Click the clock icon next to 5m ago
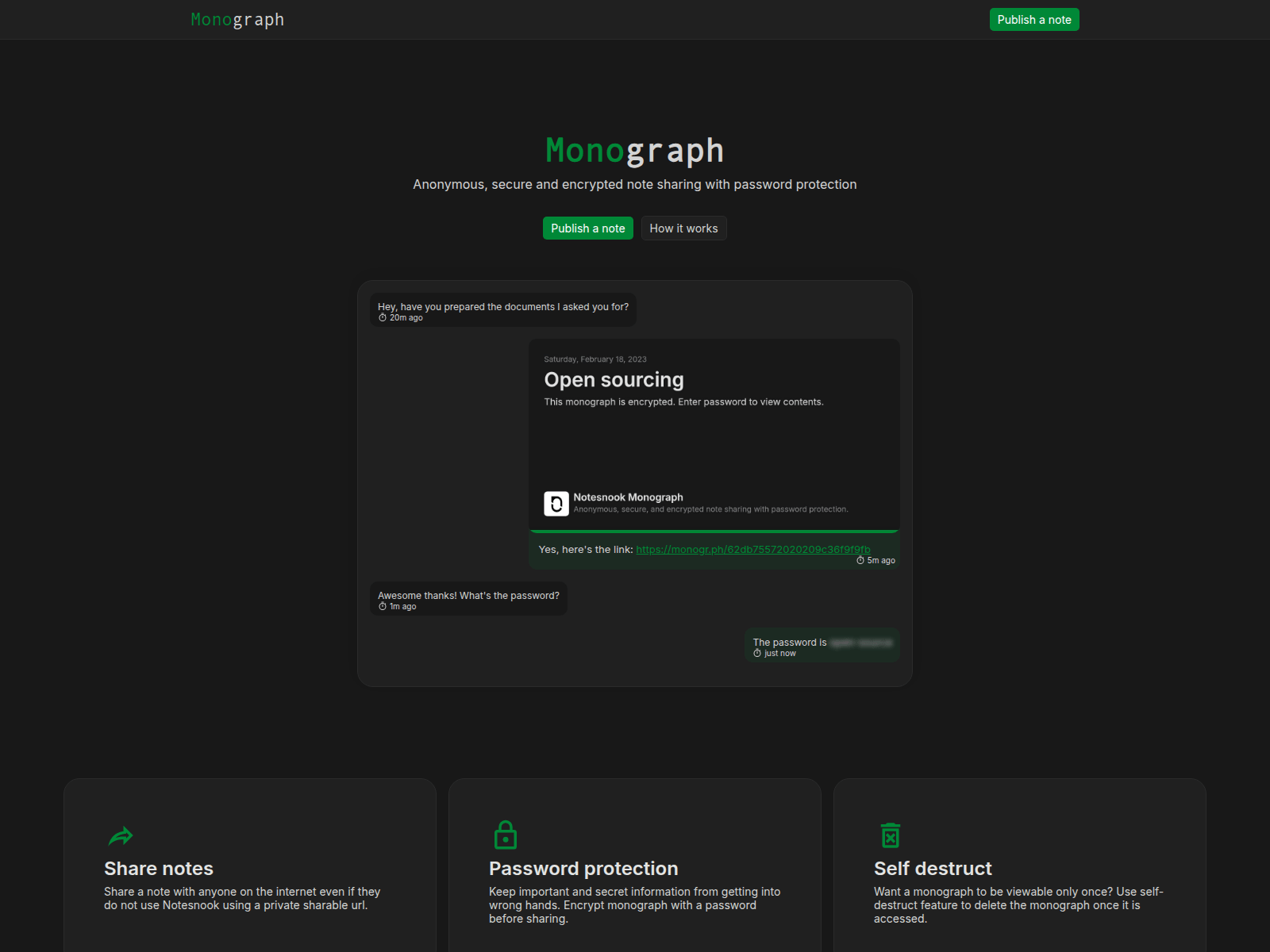1270x952 pixels. pyautogui.click(x=860, y=560)
